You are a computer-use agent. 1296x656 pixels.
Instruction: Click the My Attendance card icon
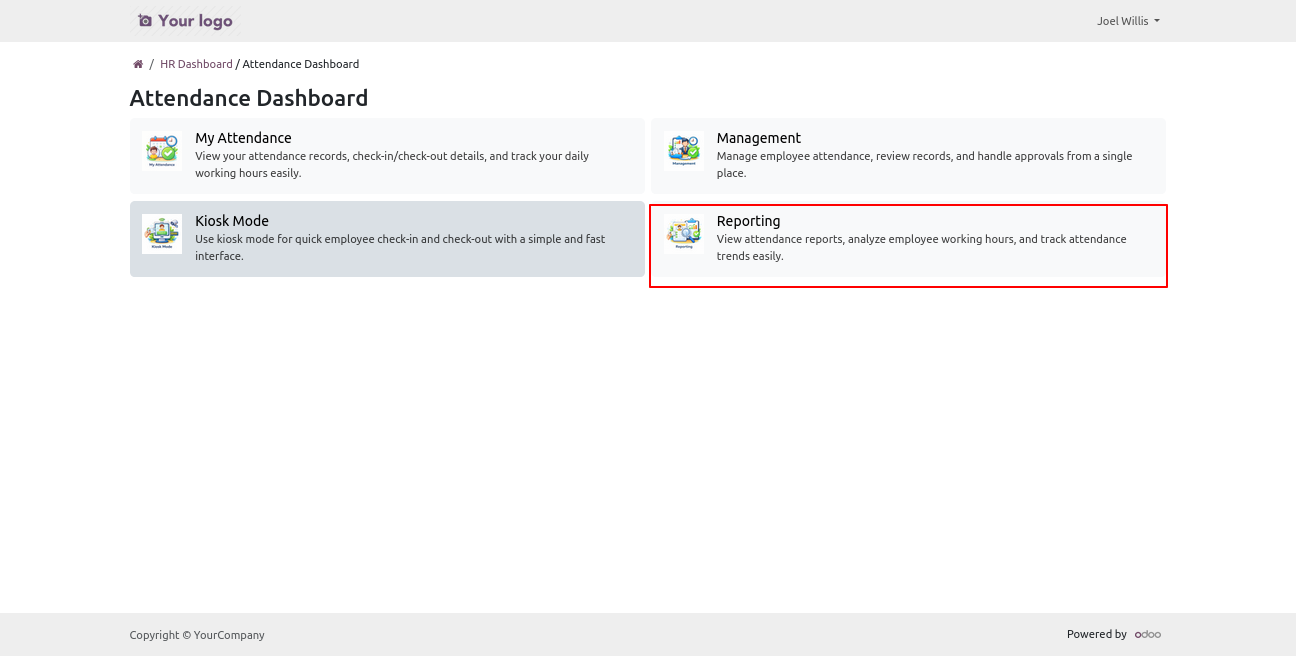click(161, 151)
